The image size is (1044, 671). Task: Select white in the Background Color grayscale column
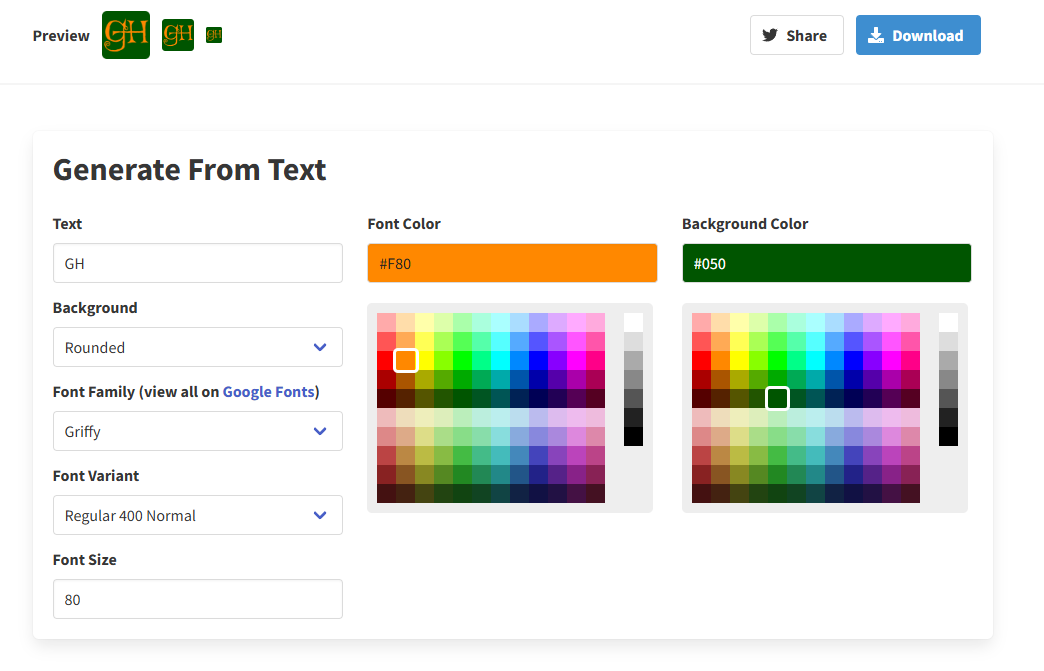point(948,322)
